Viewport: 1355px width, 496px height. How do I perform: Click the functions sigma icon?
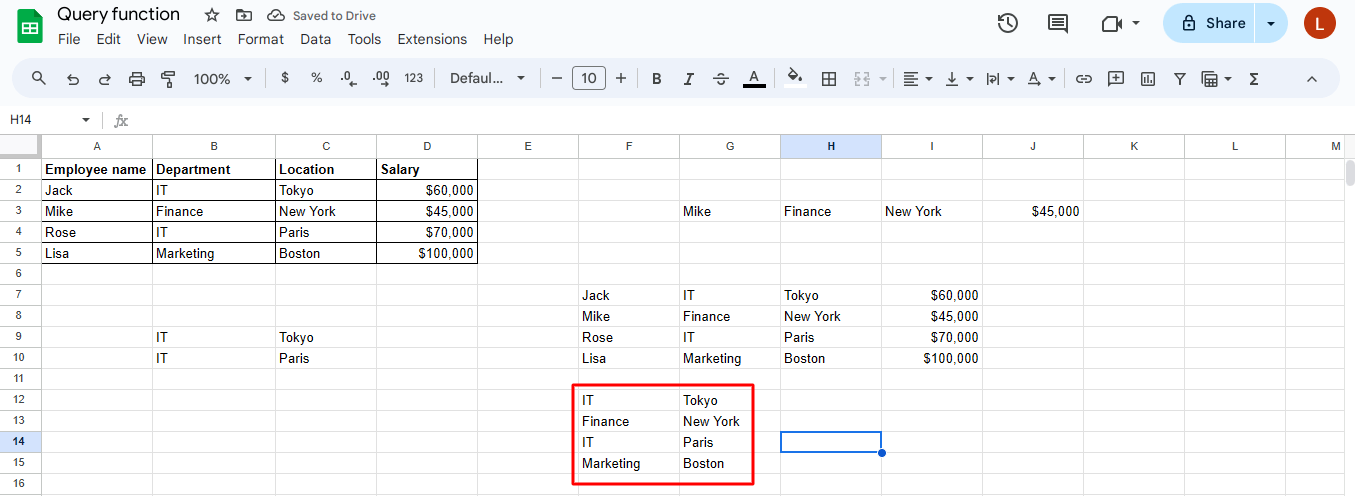1253,78
